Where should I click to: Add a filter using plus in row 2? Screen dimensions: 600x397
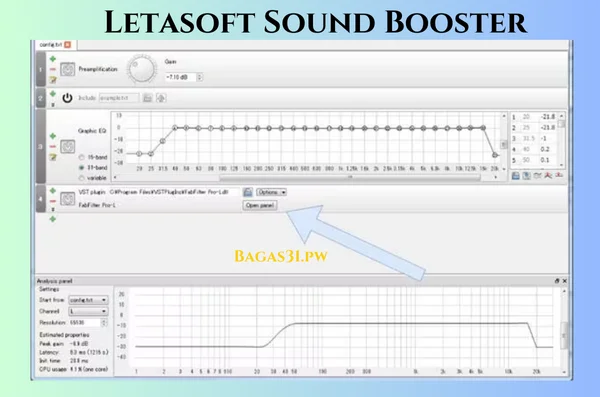click(53, 94)
